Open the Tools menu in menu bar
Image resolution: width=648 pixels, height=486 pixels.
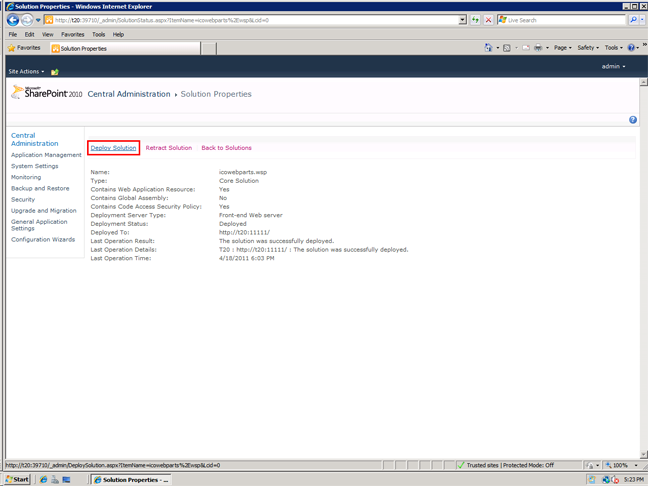tap(98, 34)
